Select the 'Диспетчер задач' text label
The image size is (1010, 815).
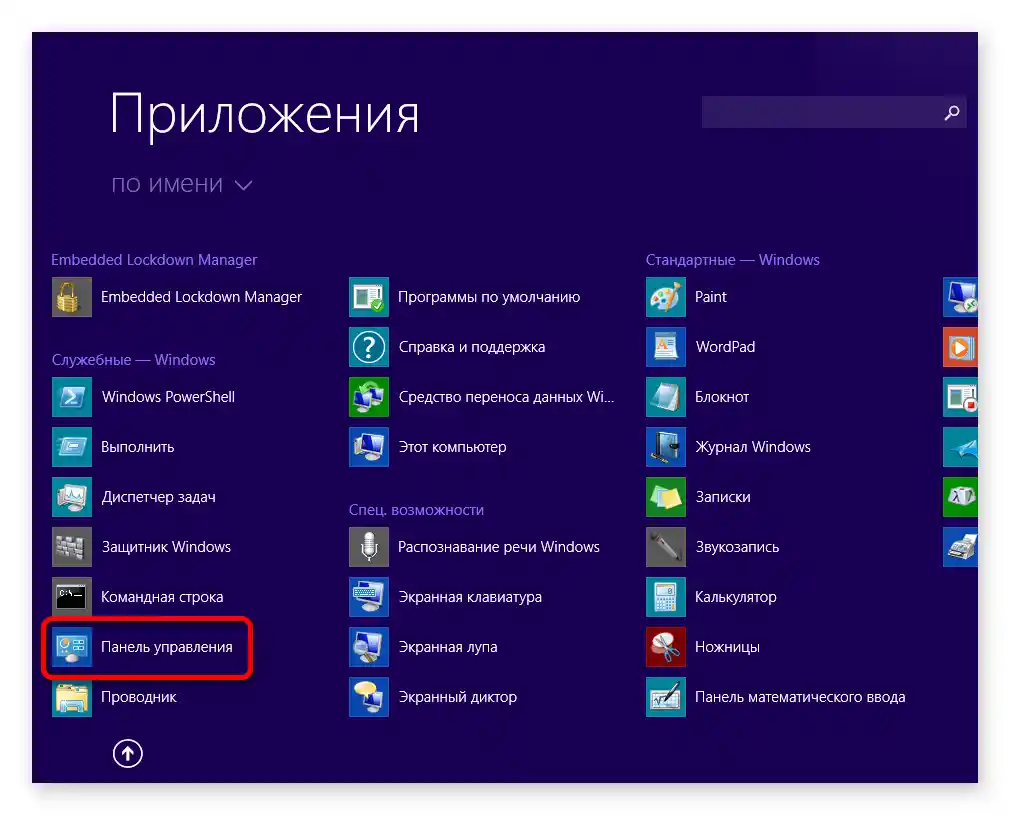pos(158,497)
